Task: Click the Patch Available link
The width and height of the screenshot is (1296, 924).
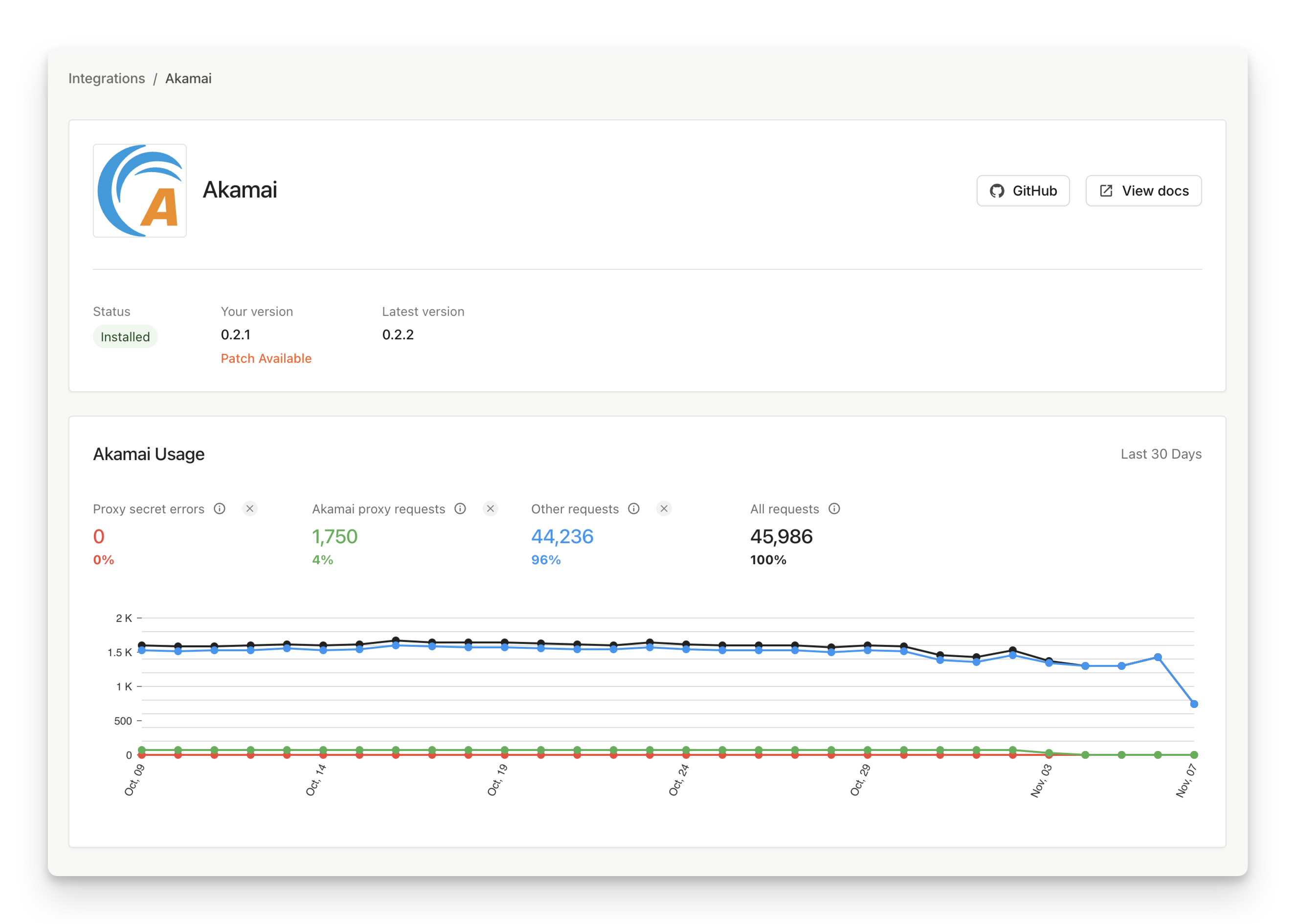Action: (266, 358)
